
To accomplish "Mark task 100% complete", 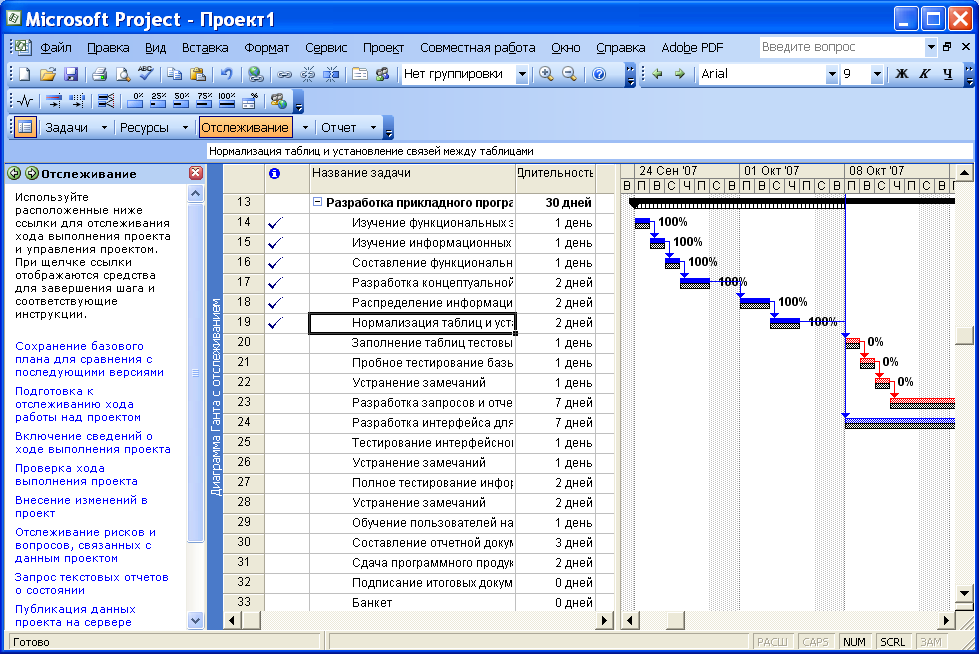I will [x=227, y=101].
